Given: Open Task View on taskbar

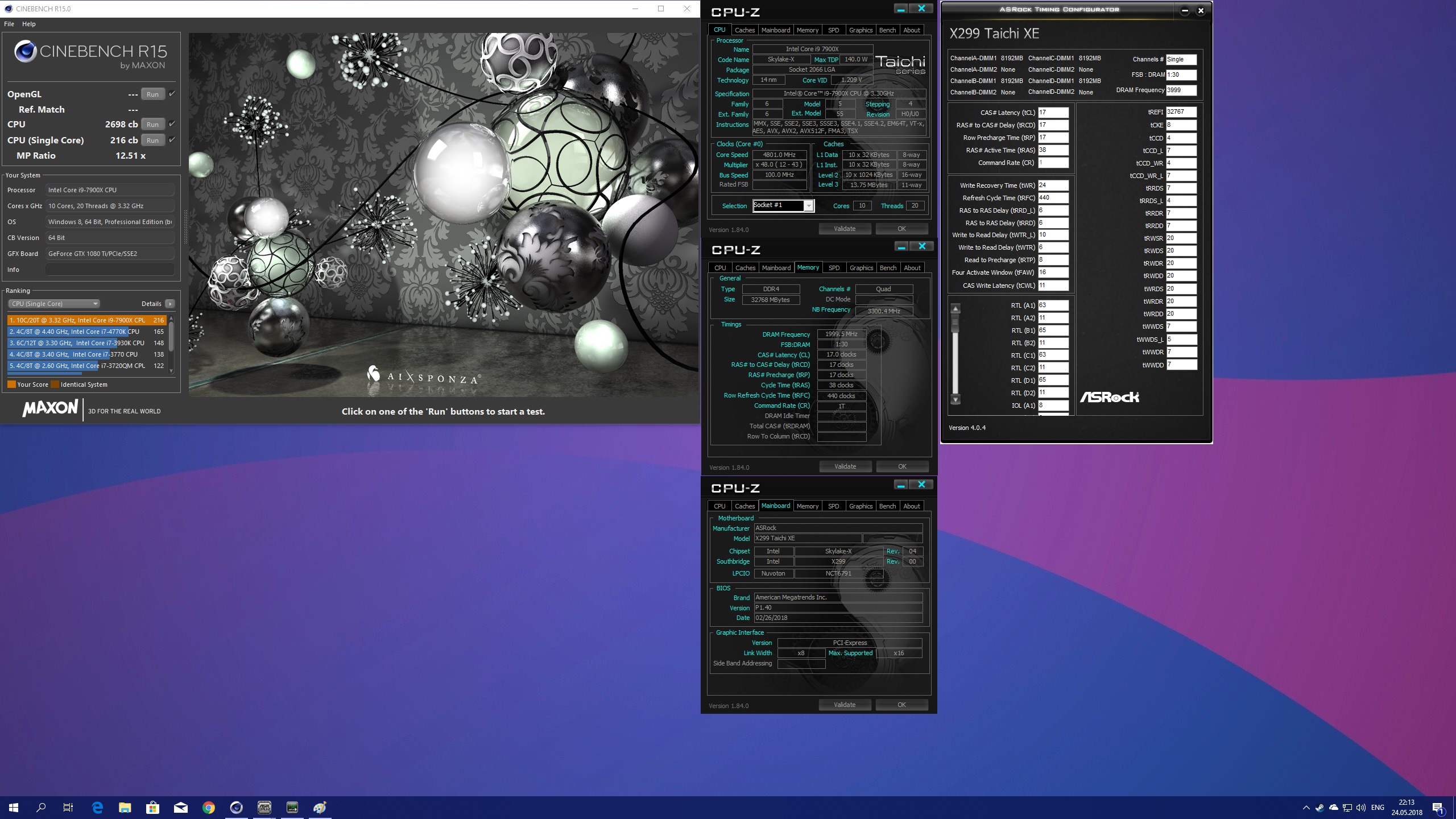Looking at the screenshot, I should tap(68, 808).
